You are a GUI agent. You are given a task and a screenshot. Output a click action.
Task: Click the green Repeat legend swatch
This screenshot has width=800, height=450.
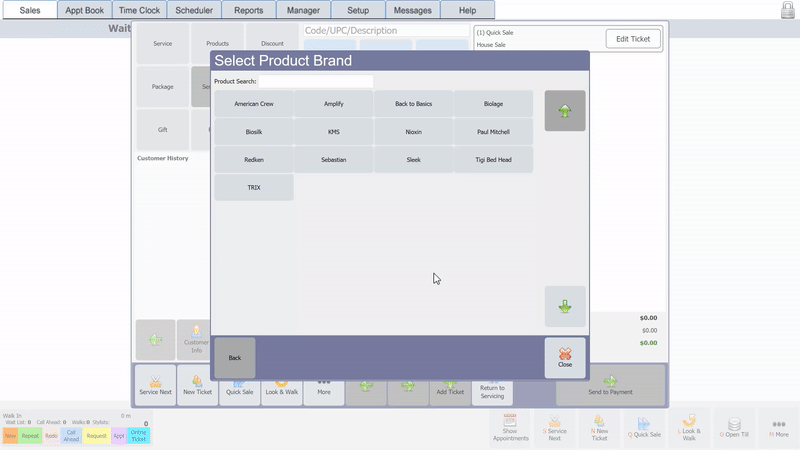point(30,436)
